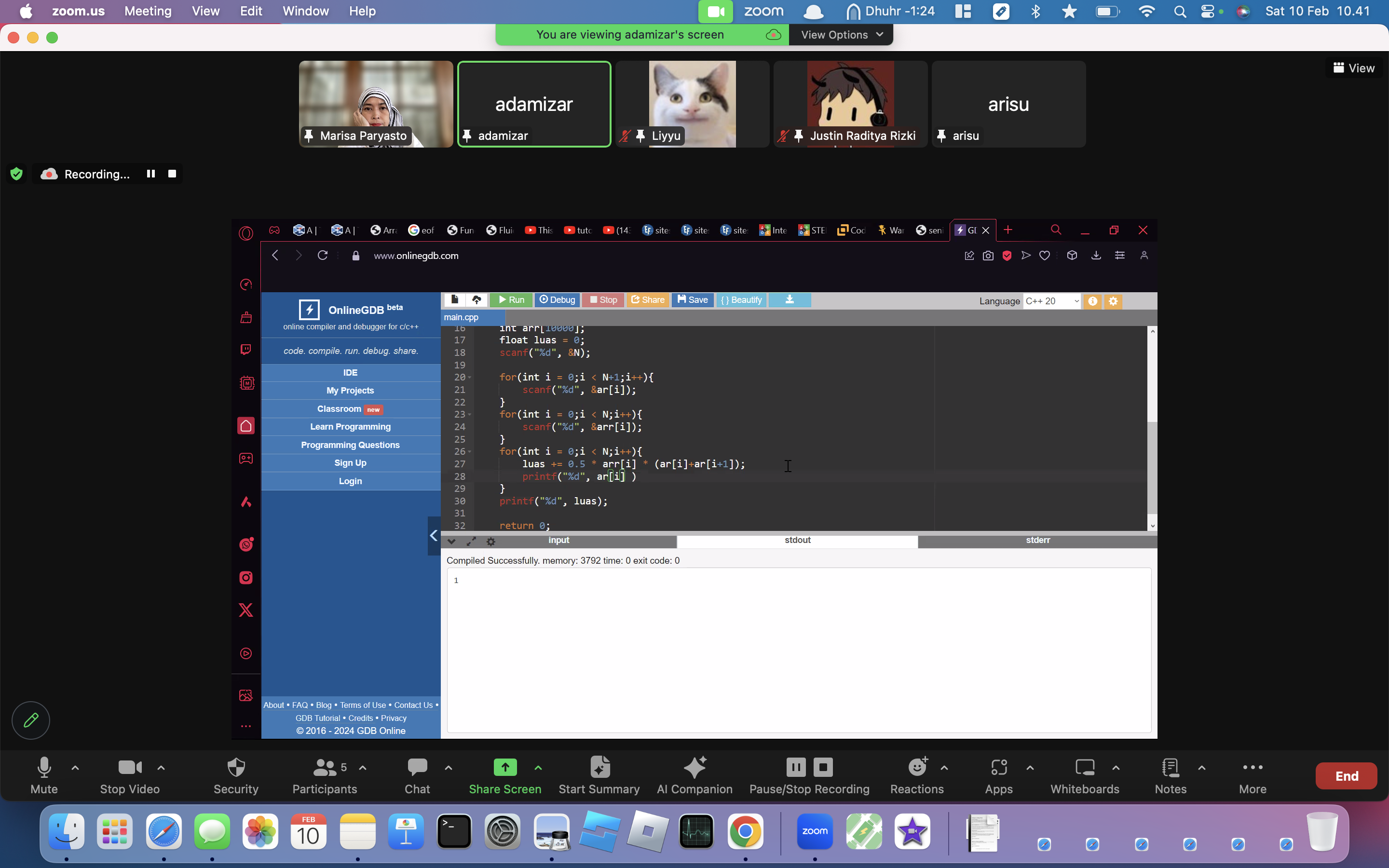Open AI Companion
This screenshot has height=868, width=1389.
pyautogui.click(x=694, y=775)
